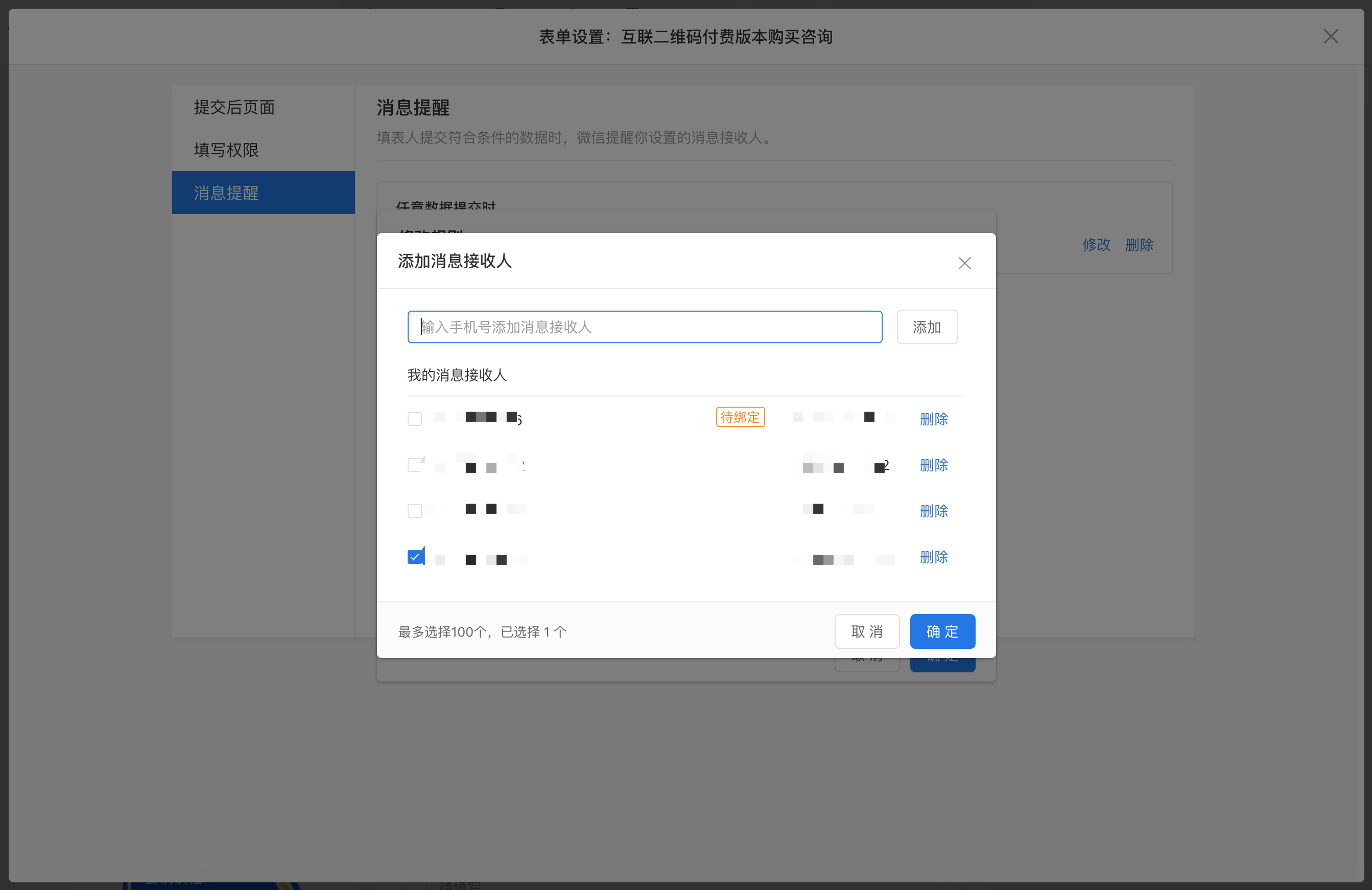Image resolution: width=1372 pixels, height=890 pixels.
Task: Click 删除 for the second recipient
Action: point(933,464)
